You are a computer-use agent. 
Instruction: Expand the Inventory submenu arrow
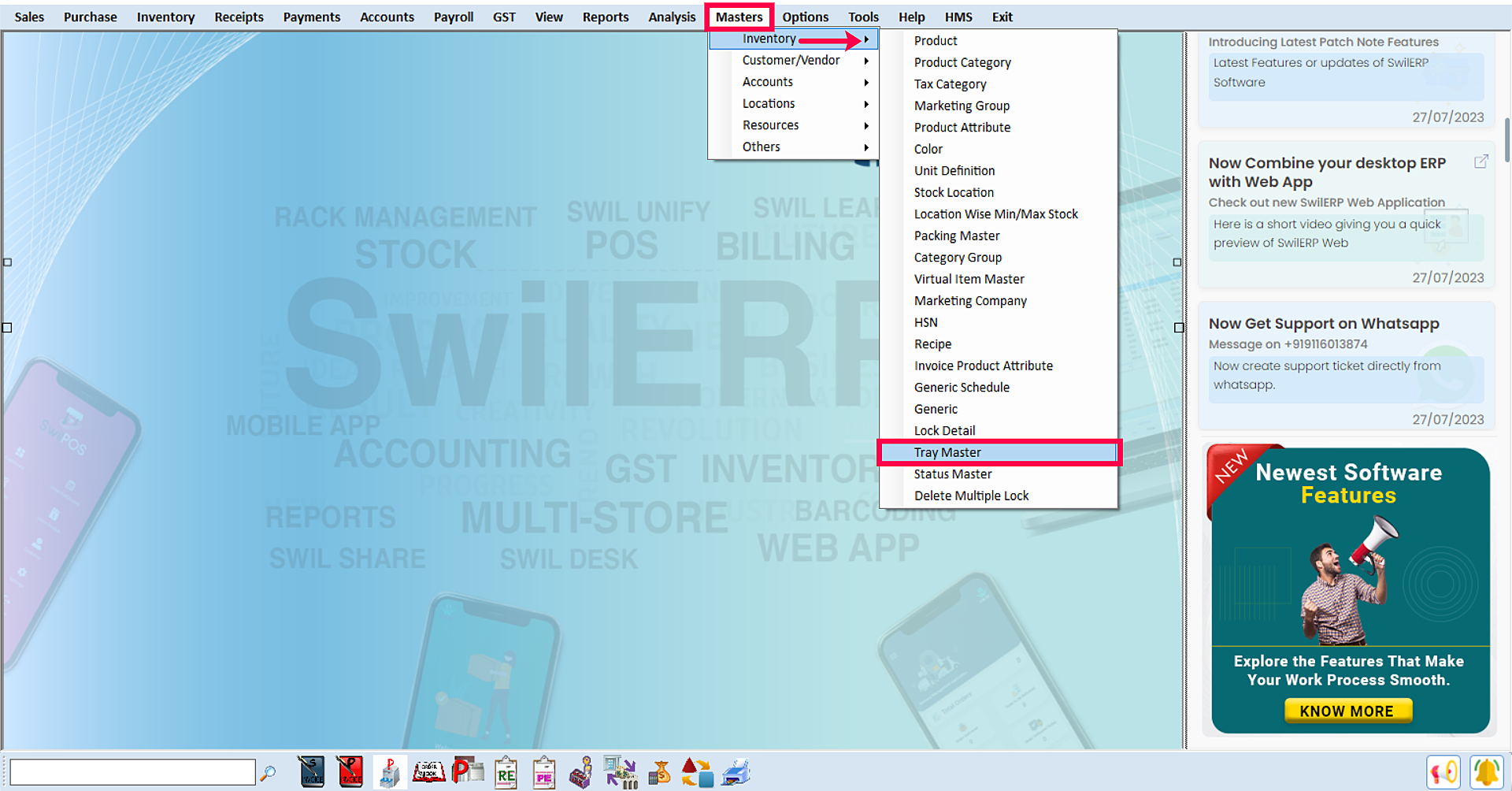pos(866,39)
